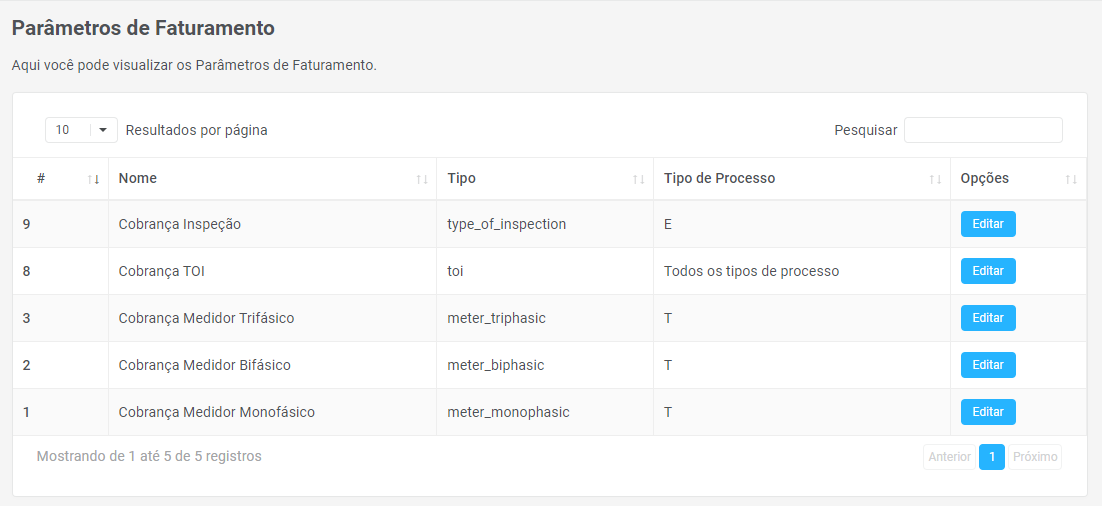The image size is (1102, 506).
Task: Click sort arrows icon in Tipo column
Action: 638,179
